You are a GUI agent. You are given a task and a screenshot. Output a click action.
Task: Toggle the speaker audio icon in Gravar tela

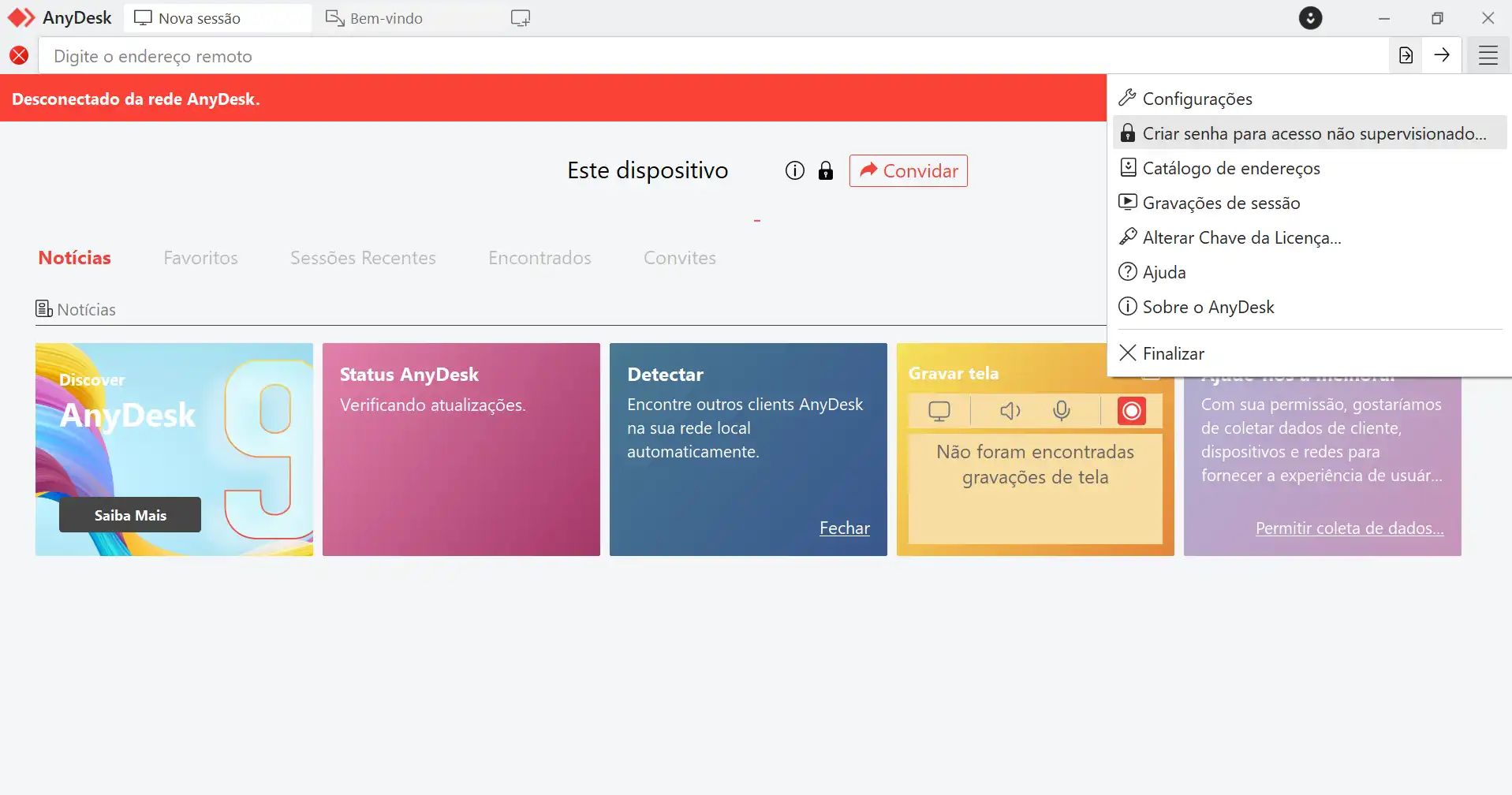pyautogui.click(x=1010, y=411)
